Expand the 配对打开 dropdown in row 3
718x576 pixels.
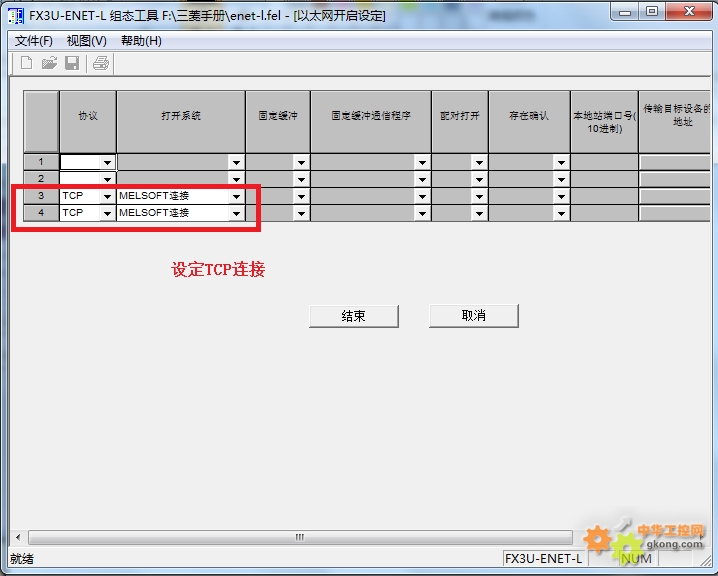tap(479, 196)
